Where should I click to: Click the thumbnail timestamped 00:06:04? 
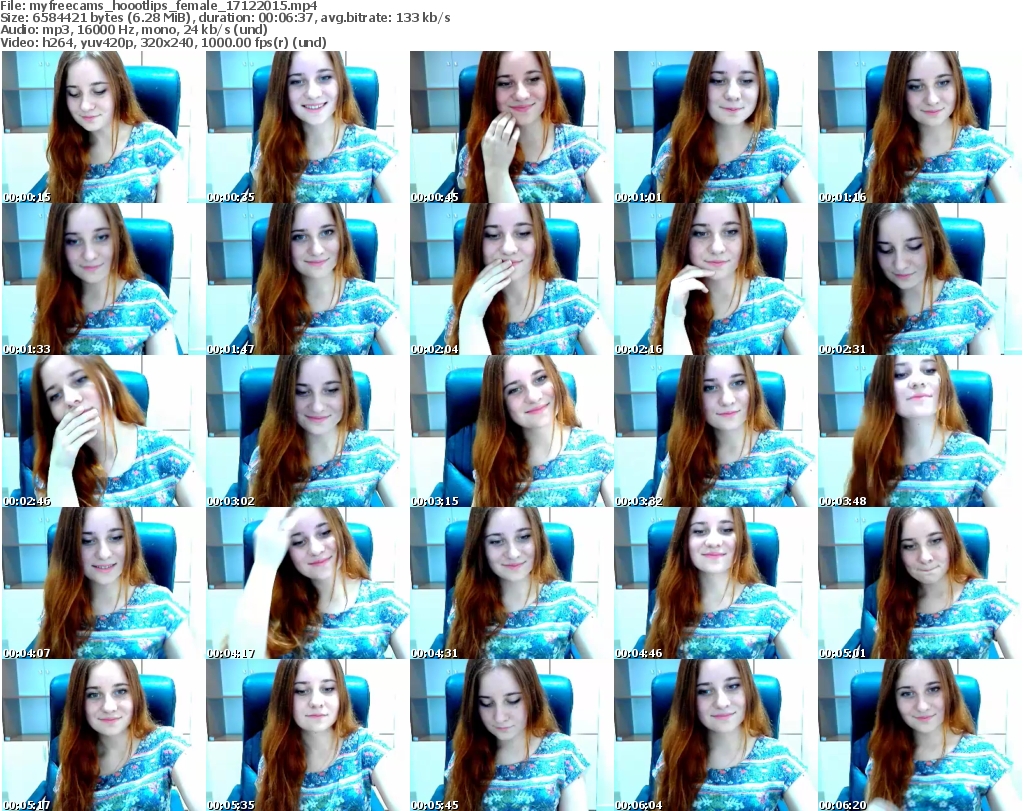(715, 735)
